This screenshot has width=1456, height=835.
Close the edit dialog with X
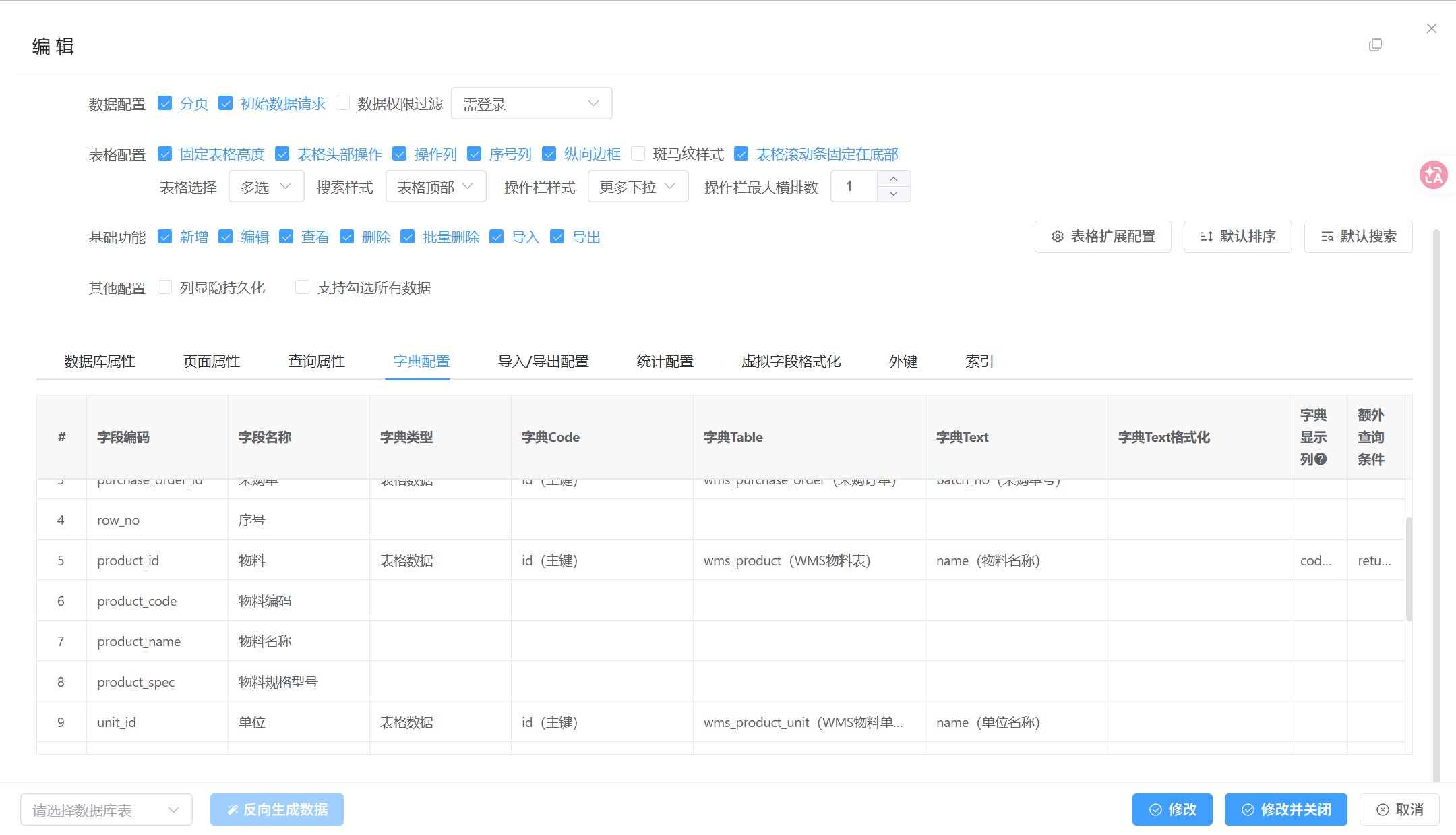pos(1432,28)
